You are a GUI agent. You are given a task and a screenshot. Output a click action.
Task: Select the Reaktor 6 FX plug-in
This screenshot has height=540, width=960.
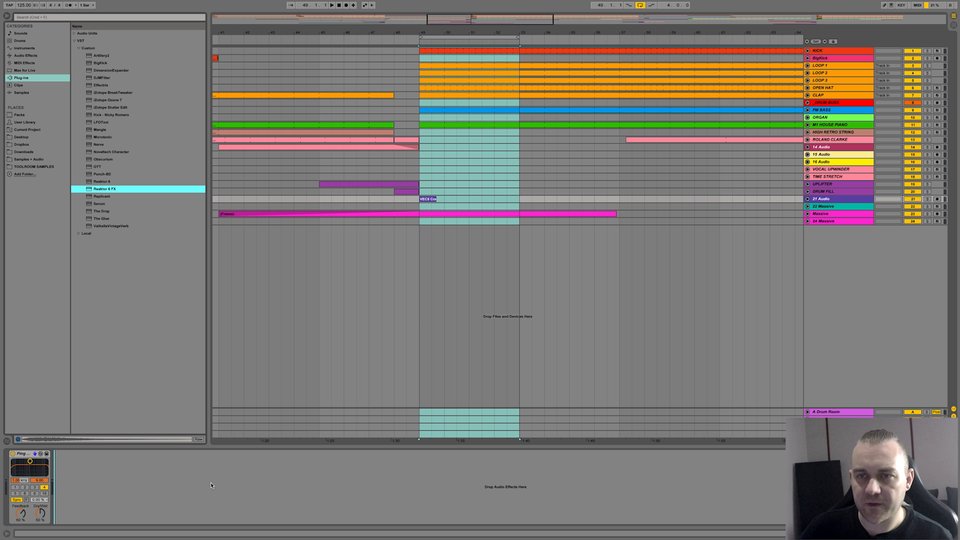click(138, 189)
